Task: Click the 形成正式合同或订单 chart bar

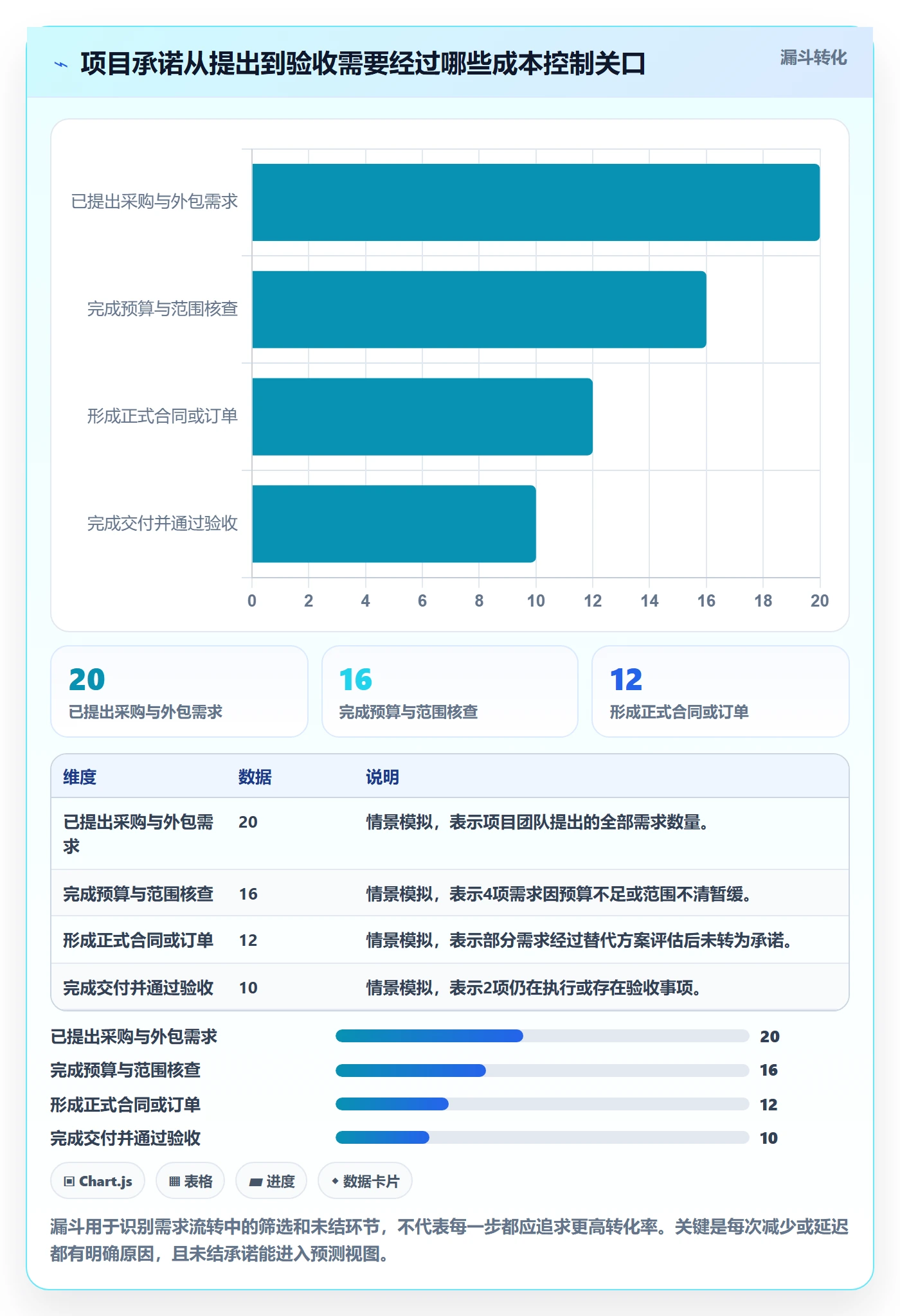Action: pyautogui.click(x=422, y=417)
